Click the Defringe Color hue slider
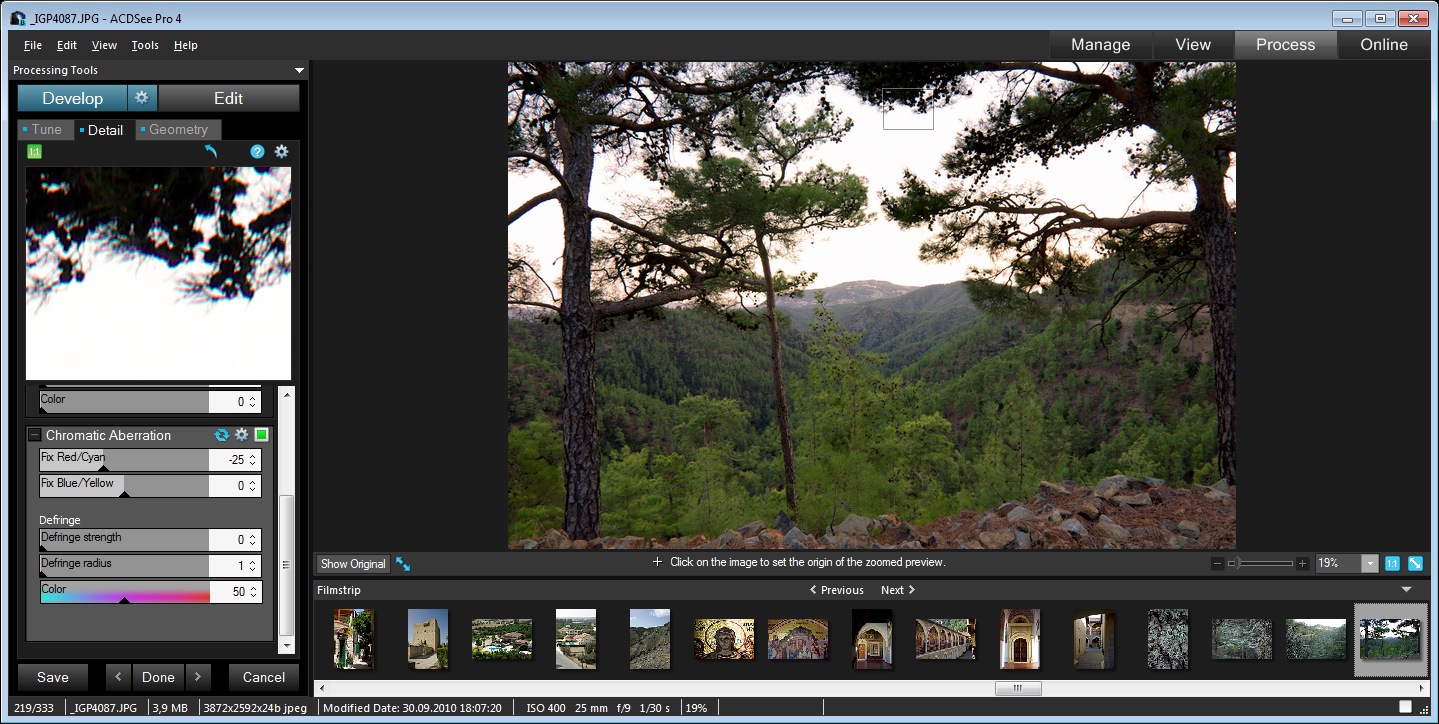This screenshot has height=724, width=1439. 125,597
